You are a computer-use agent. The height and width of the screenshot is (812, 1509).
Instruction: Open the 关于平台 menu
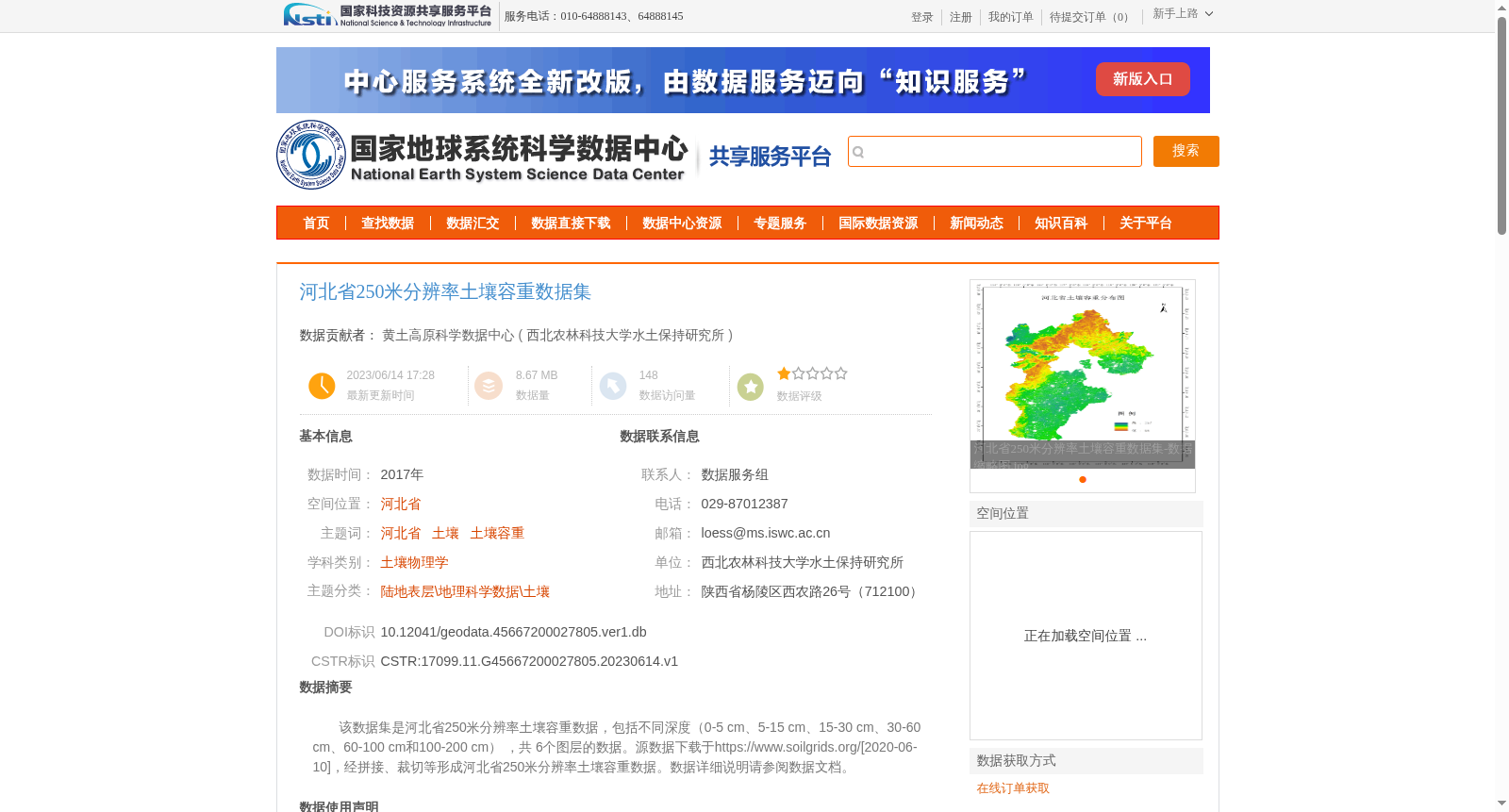coord(1146,224)
